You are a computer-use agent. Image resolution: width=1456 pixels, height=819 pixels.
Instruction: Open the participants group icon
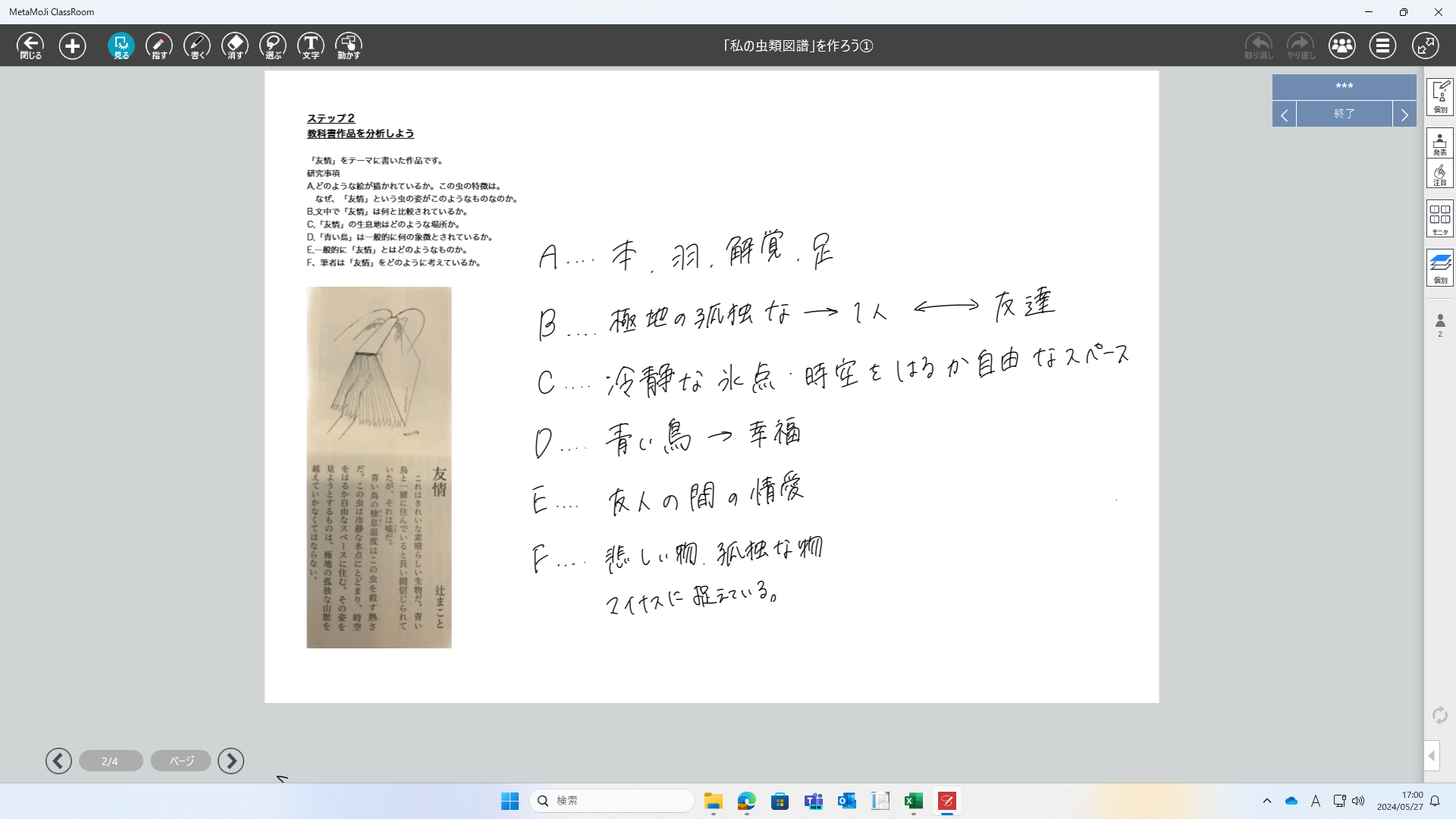1341,45
